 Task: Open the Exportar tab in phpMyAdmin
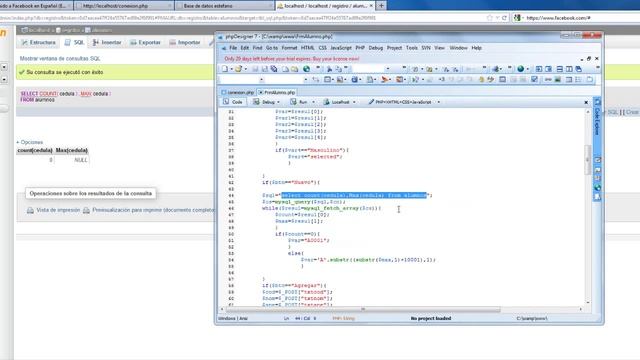coord(145,42)
